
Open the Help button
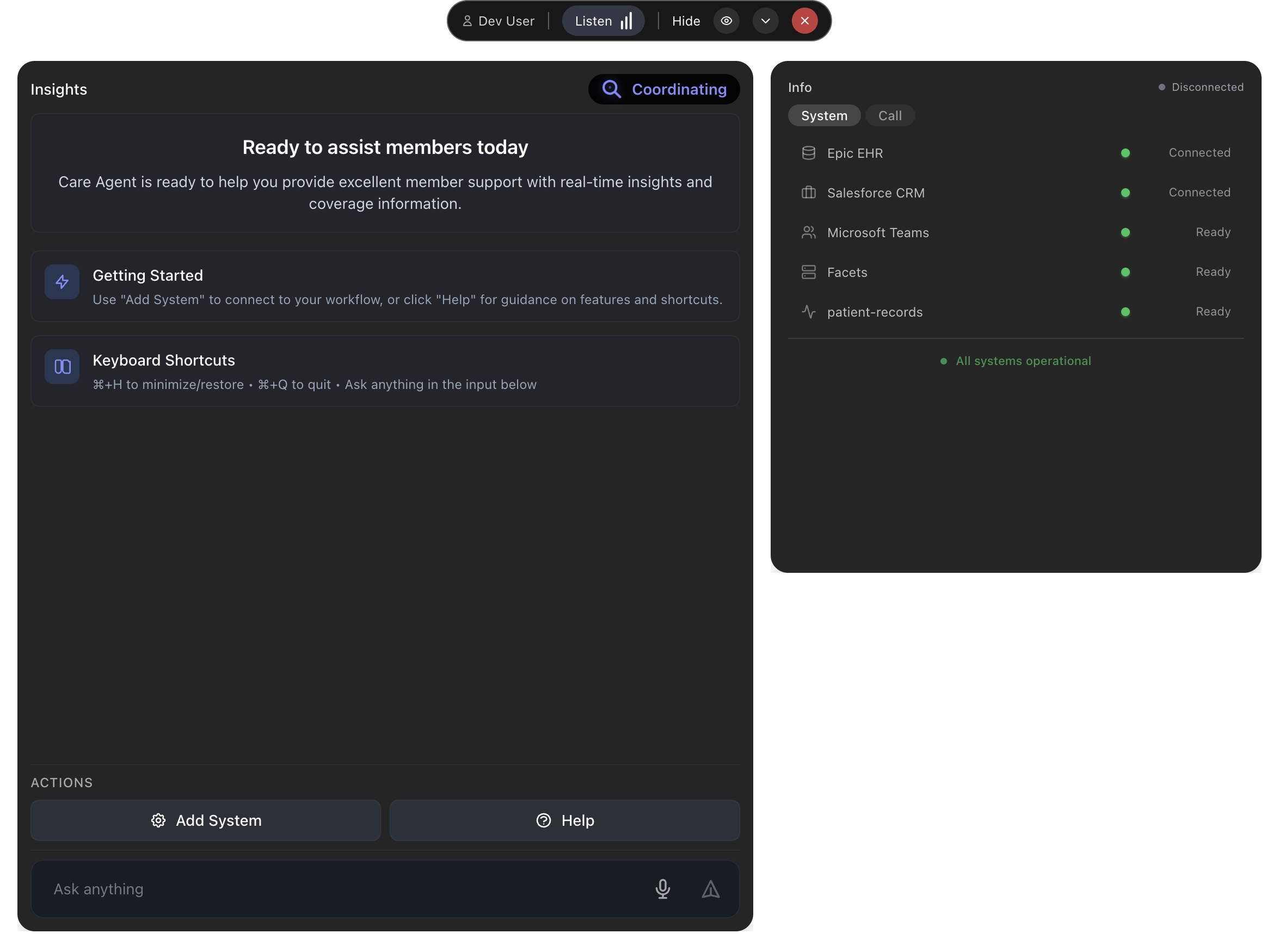click(564, 820)
